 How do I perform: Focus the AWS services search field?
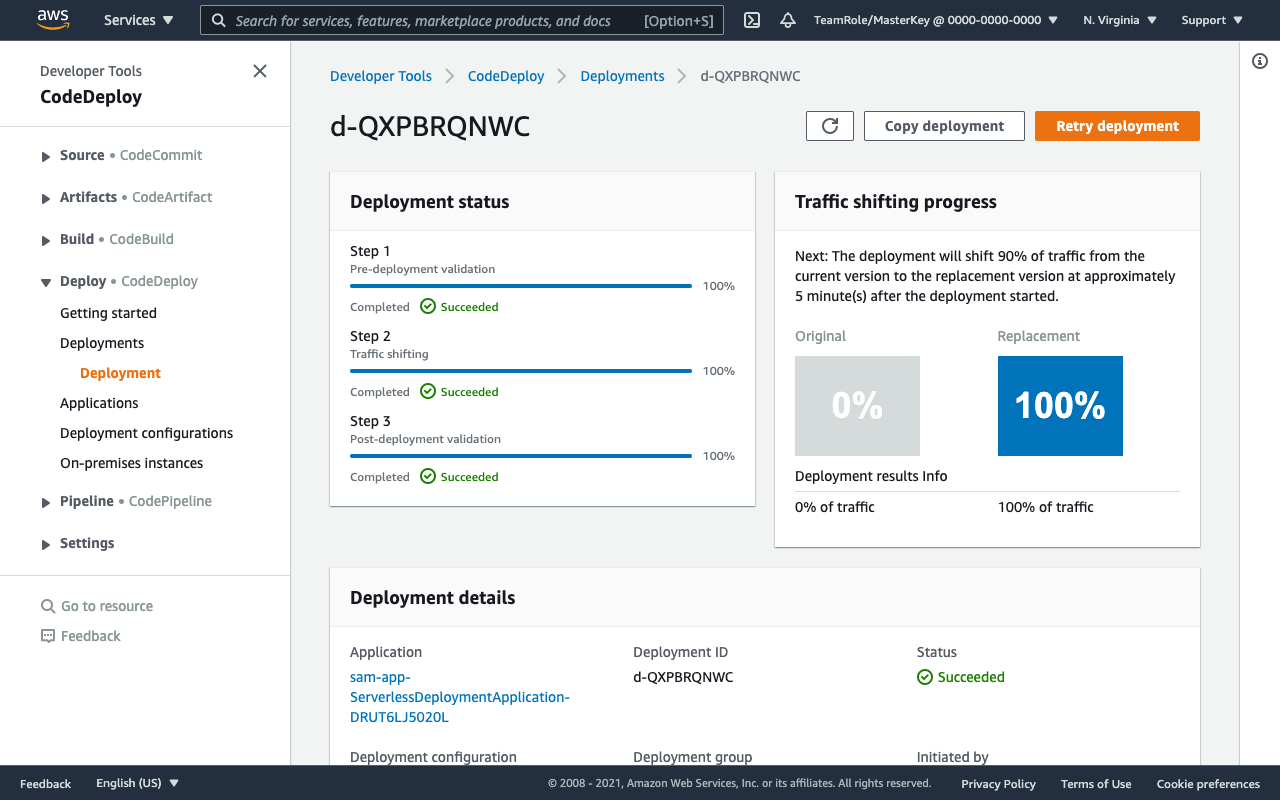coord(462,20)
